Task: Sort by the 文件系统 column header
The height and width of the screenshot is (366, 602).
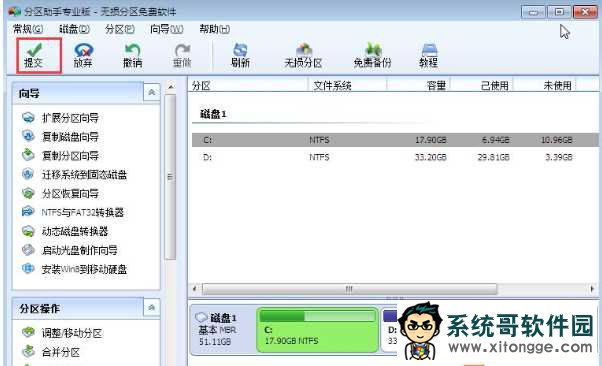Action: (347, 85)
